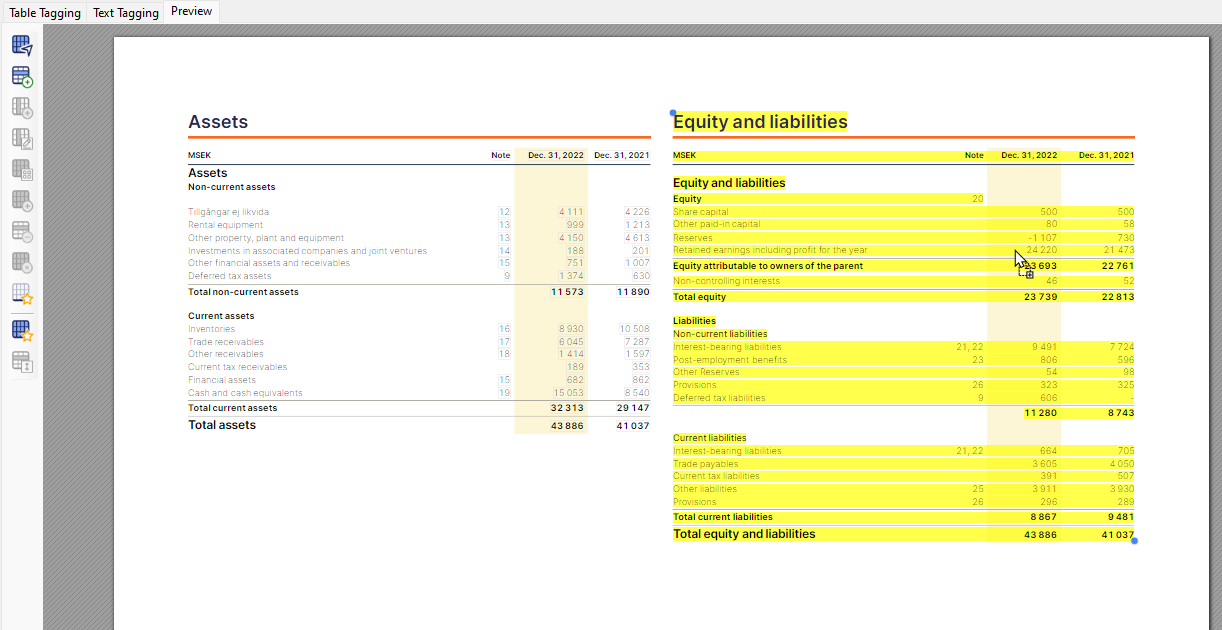Select the table selection arrow tool
The image size is (1222, 630).
pyautogui.click(x=22, y=46)
